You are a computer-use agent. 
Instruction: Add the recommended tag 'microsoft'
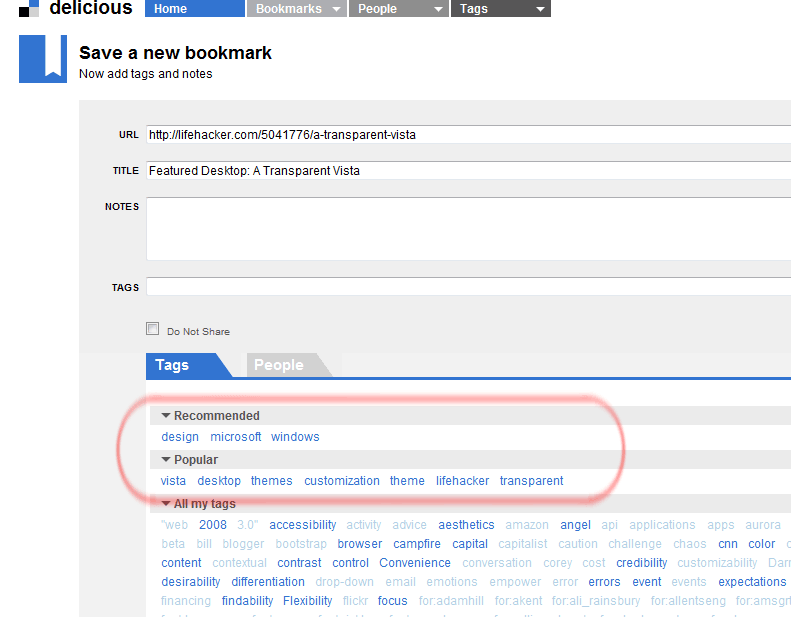[x=236, y=437]
